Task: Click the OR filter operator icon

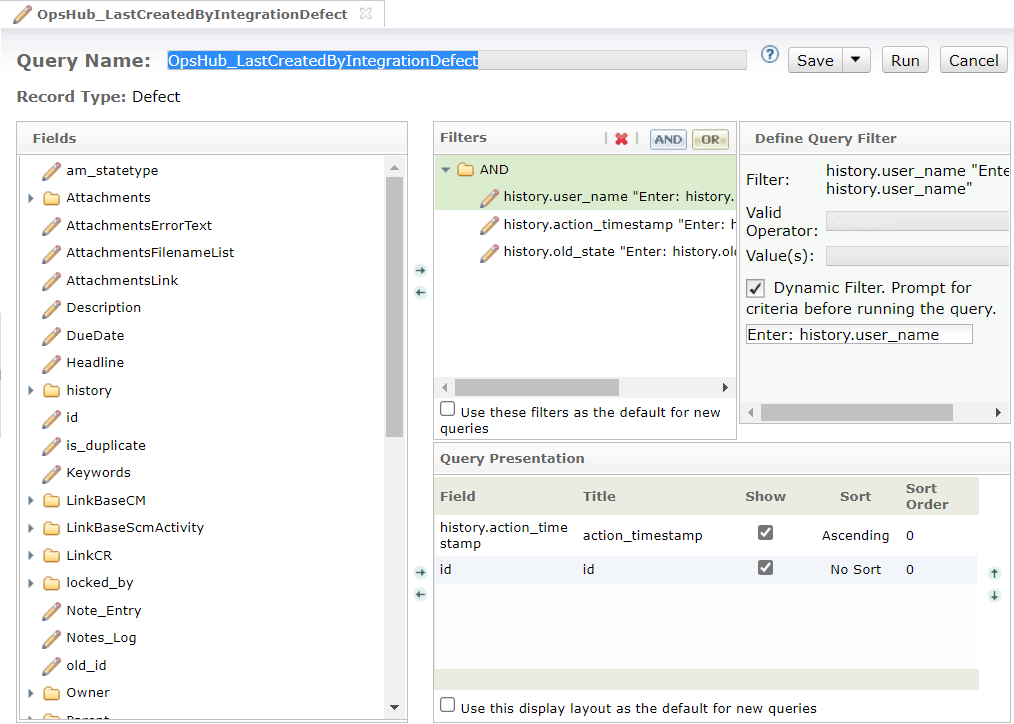Action: (x=710, y=140)
